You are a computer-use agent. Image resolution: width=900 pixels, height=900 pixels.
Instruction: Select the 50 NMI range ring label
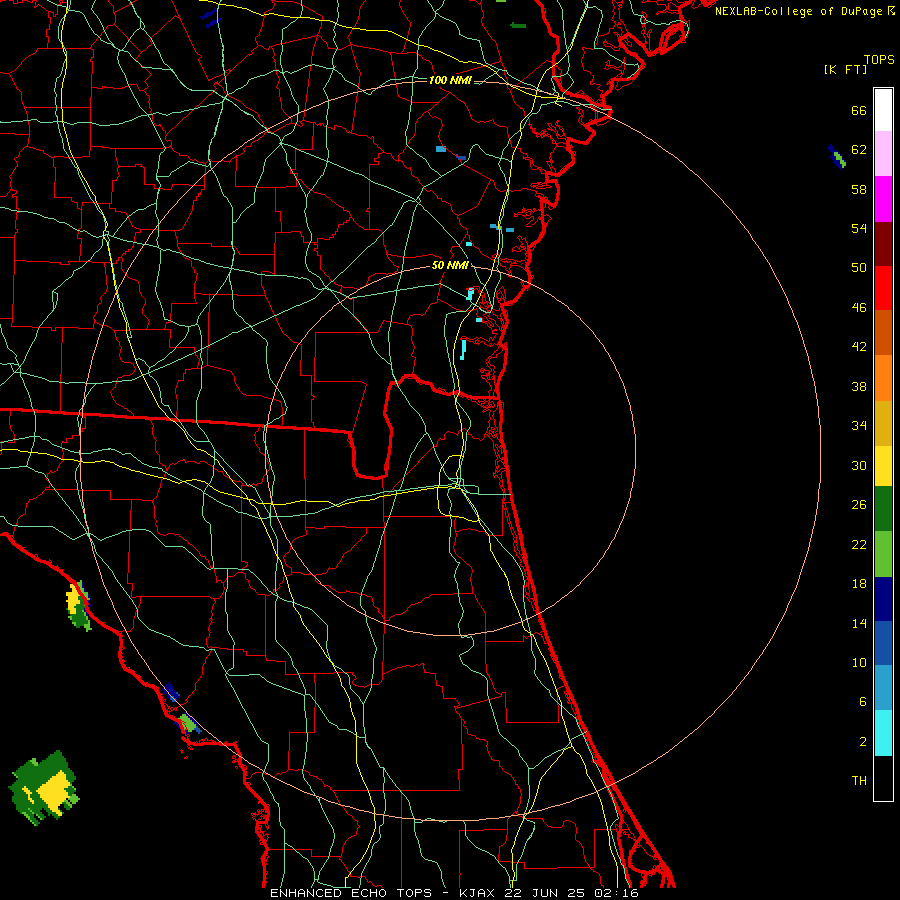450,265
